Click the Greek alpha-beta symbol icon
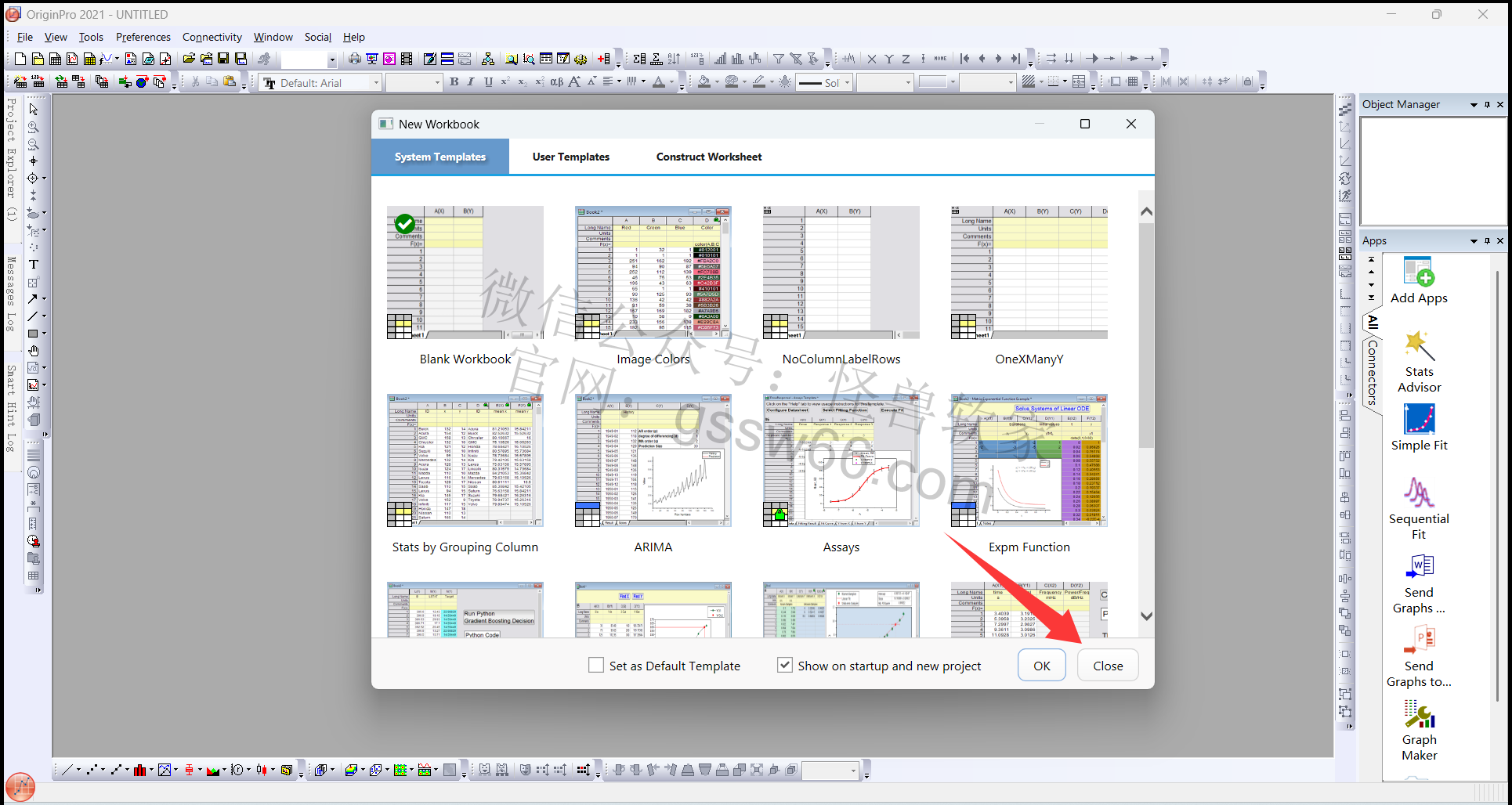Screen dimensions: 1512x805 coord(557,82)
